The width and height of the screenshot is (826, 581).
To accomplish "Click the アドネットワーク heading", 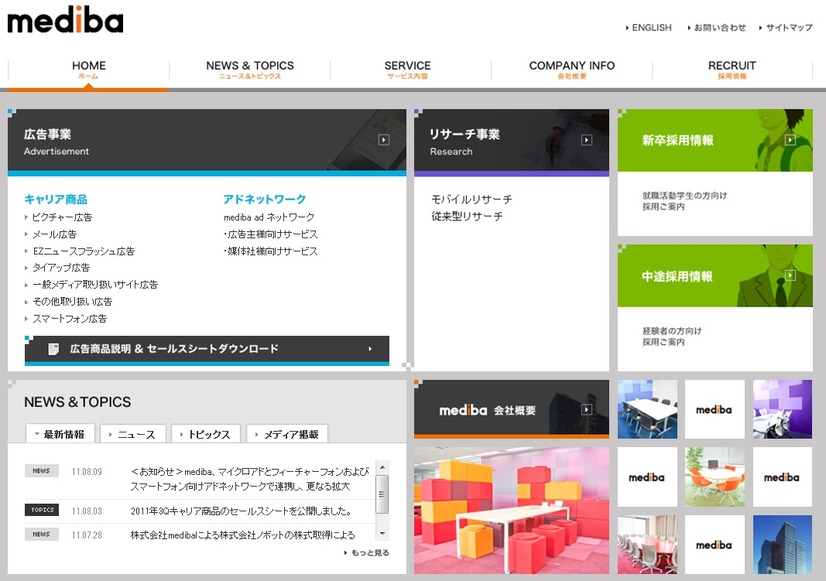I will pyautogui.click(x=264, y=199).
